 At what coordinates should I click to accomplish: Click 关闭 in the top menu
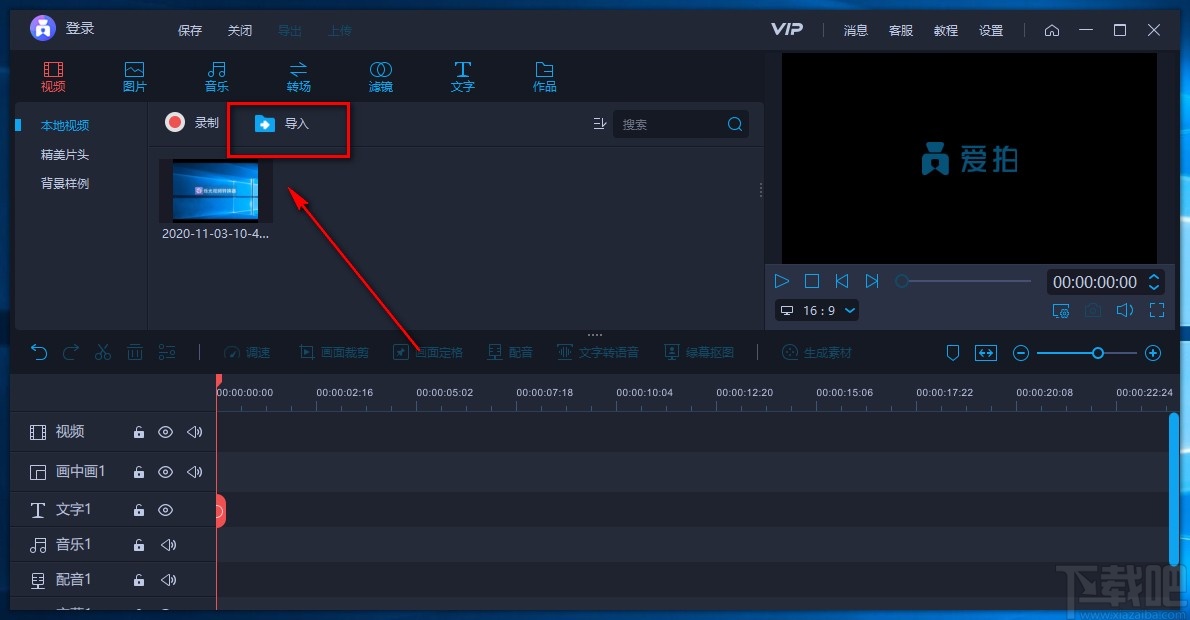click(x=240, y=30)
